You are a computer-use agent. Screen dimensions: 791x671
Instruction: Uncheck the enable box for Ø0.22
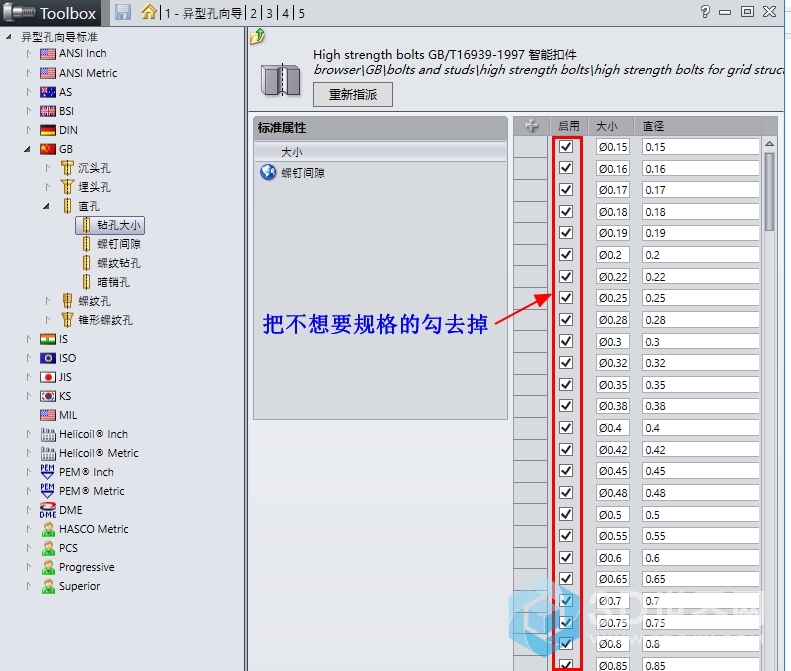pyautogui.click(x=566, y=276)
